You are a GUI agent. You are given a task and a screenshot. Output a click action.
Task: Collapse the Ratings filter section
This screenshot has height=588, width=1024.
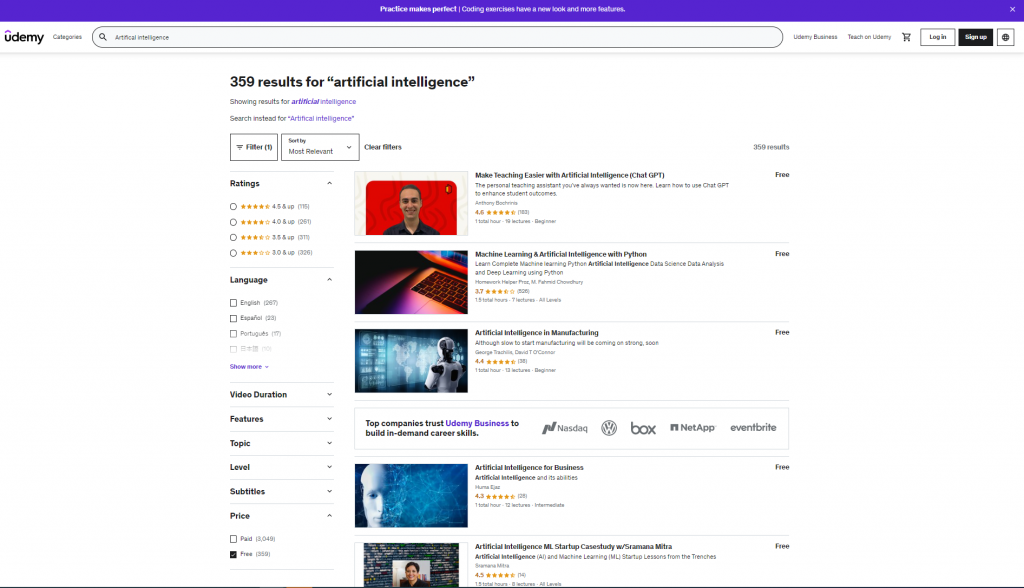tap(329, 184)
